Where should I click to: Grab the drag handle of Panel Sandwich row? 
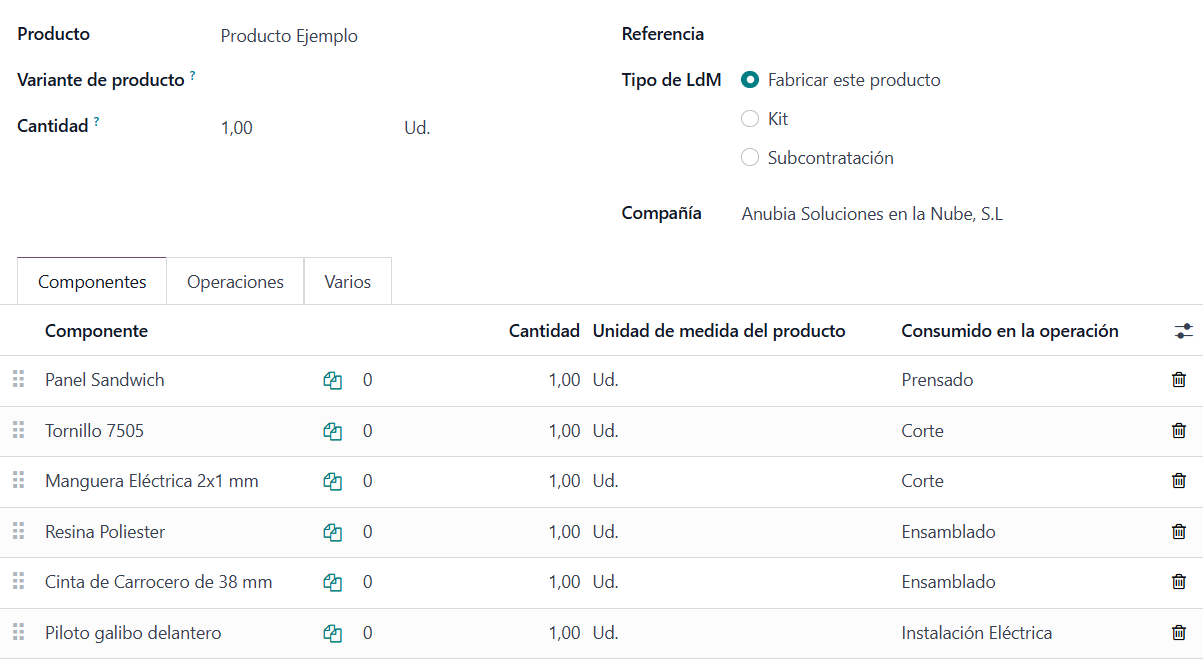click(18, 380)
